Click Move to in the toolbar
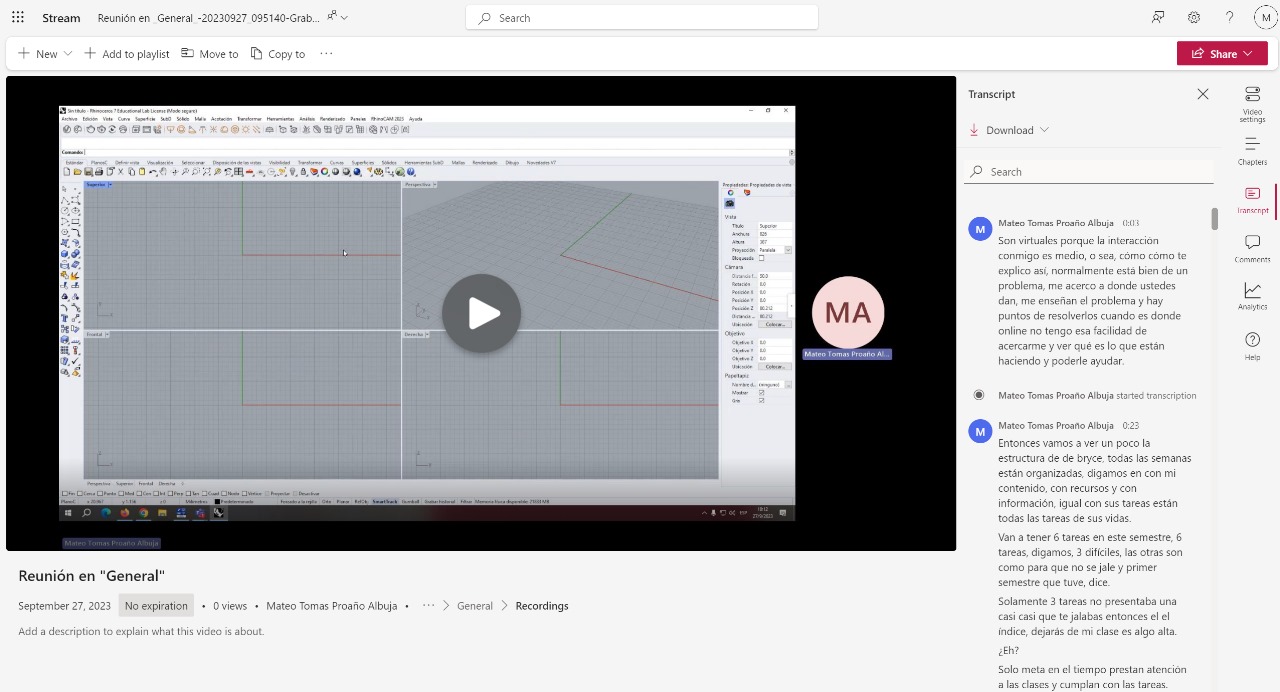 pyautogui.click(x=210, y=54)
